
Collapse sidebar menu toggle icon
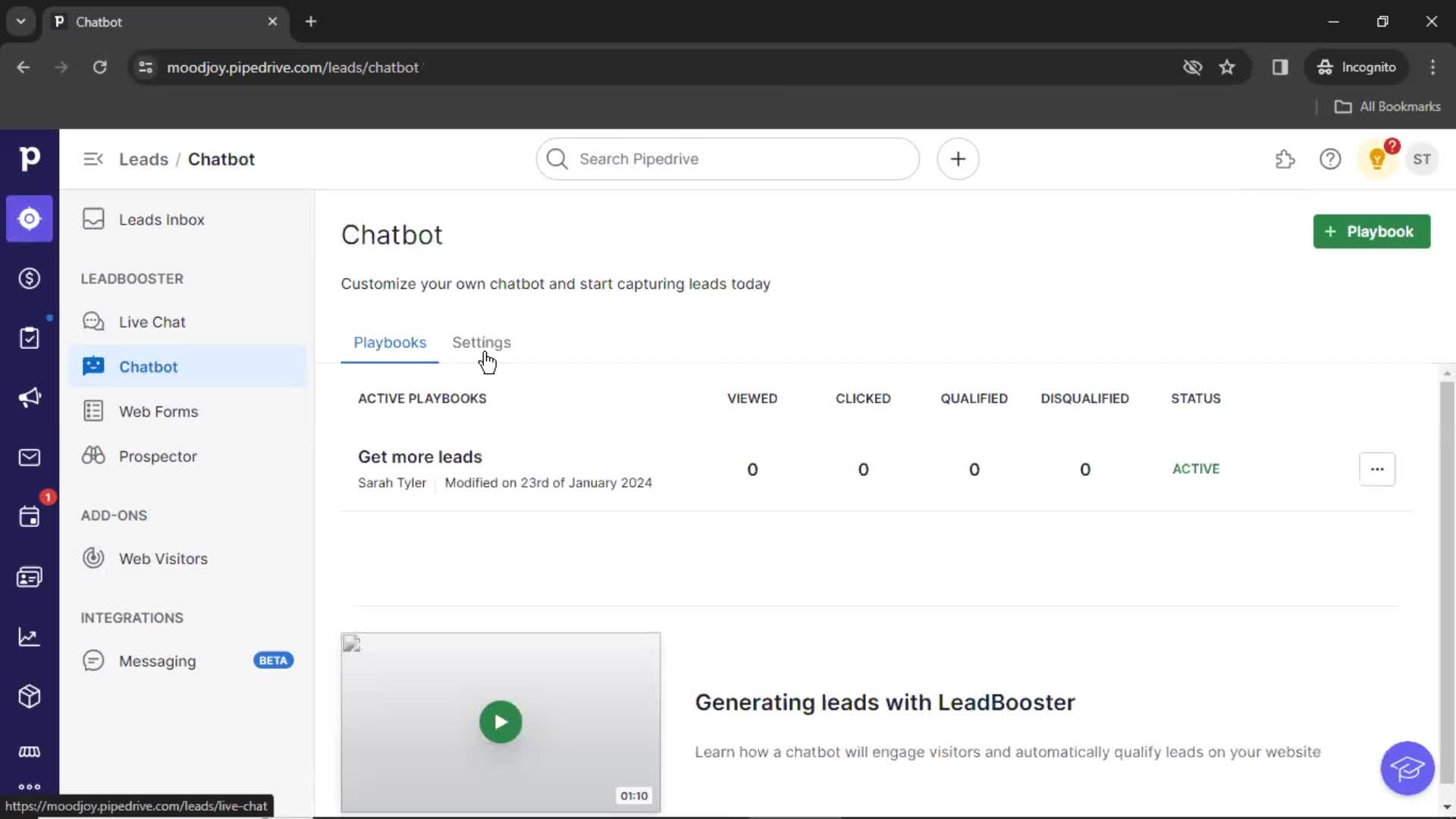click(x=93, y=159)
